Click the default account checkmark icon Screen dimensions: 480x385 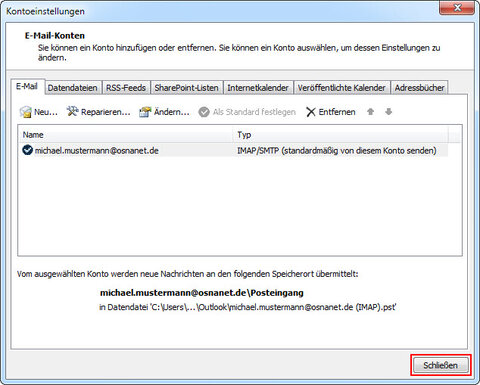point(27,150)
